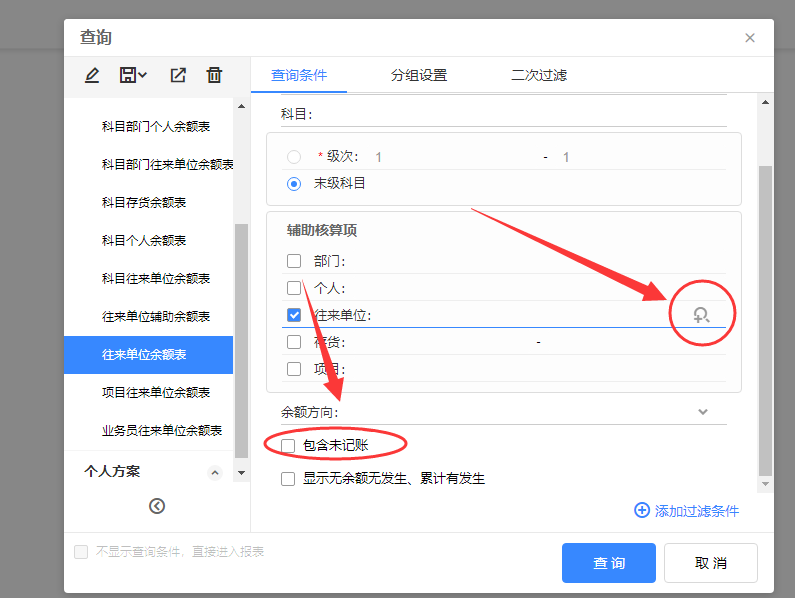This screenshot has width=795, height=598.
Task: Click the export share icon
Action: 178,75
